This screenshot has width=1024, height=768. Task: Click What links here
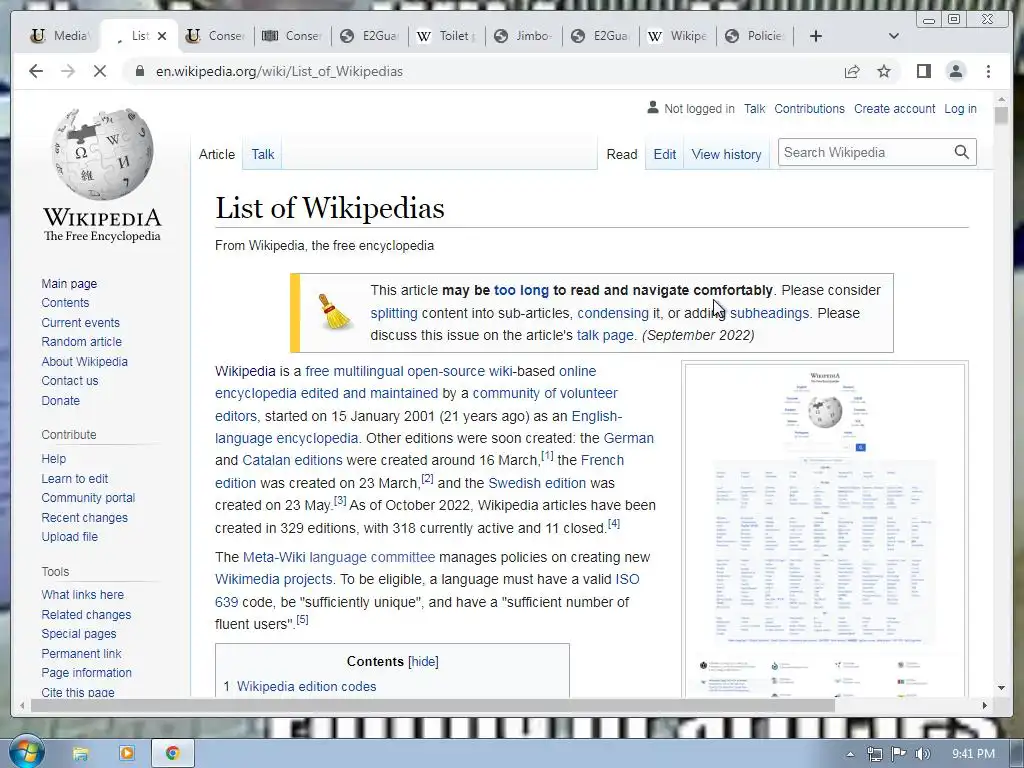[x=83, y=594]
